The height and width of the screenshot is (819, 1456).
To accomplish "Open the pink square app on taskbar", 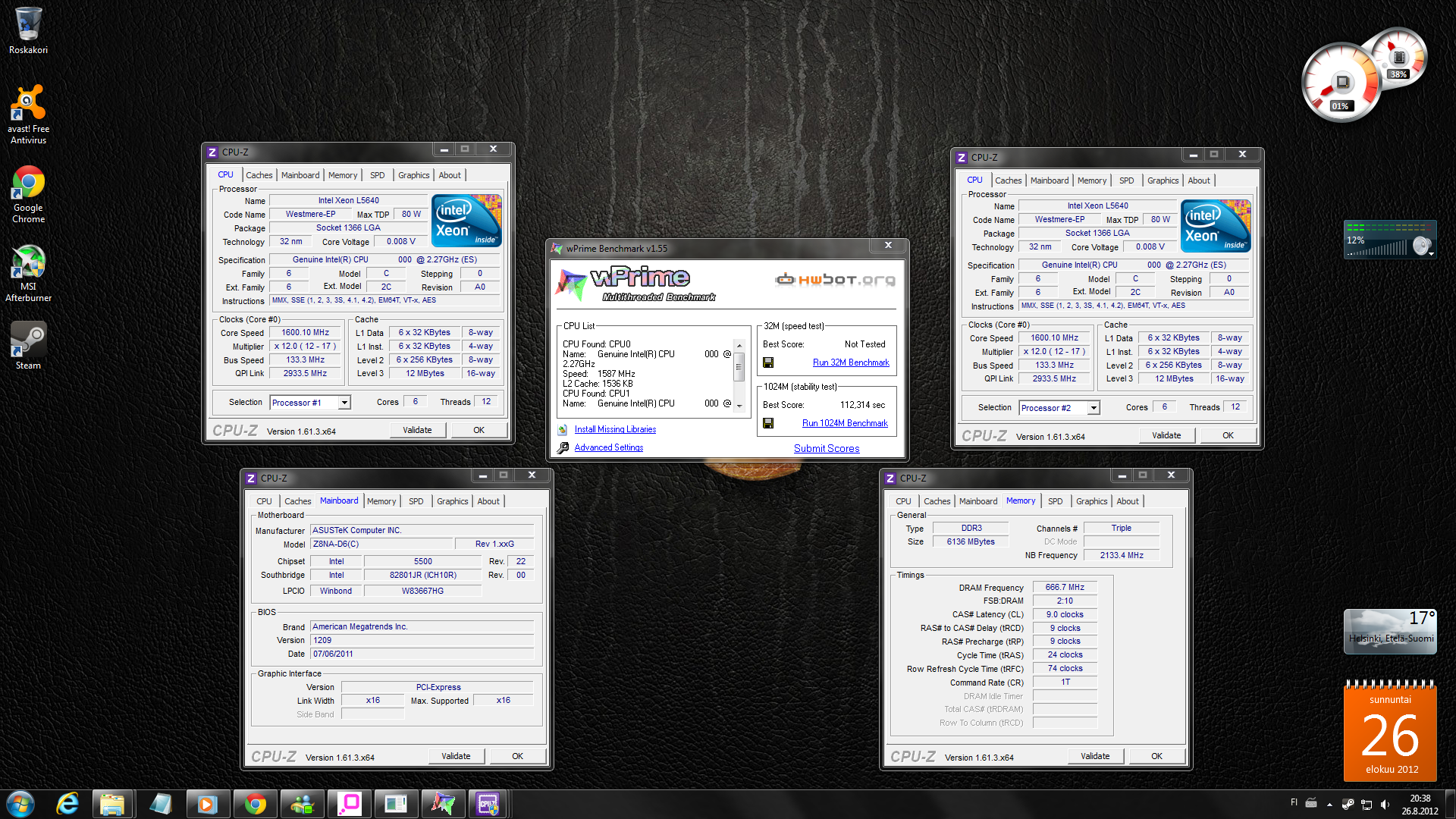I will tap(349, 804).
